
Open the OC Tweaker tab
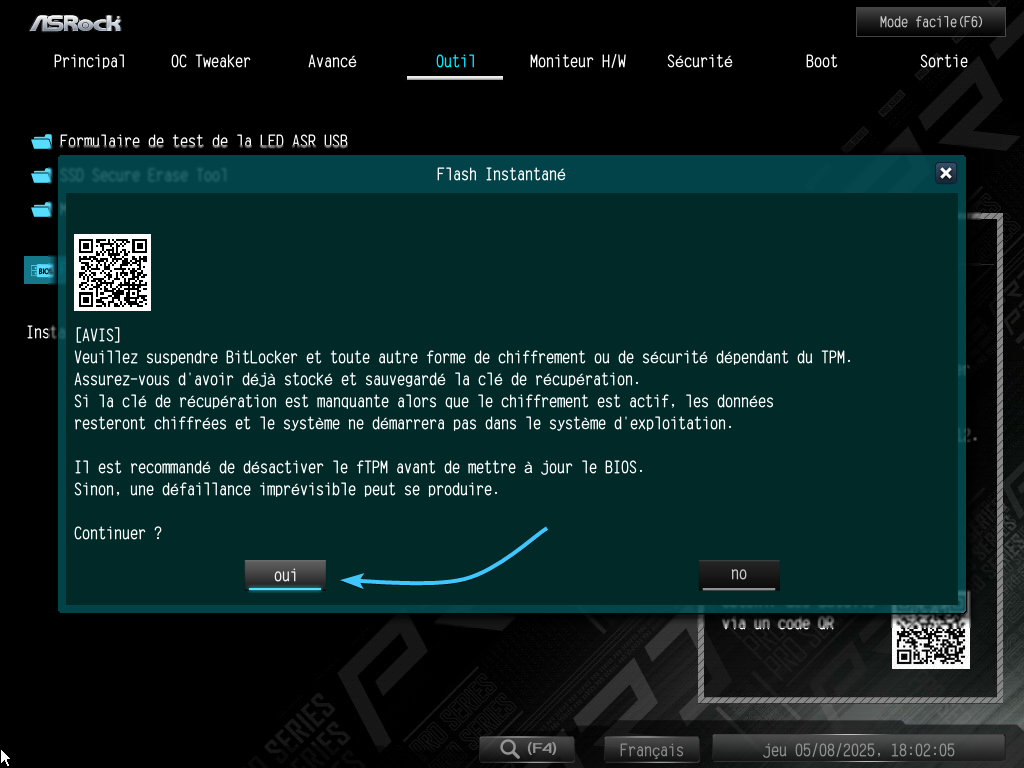(x=210, y=61)
